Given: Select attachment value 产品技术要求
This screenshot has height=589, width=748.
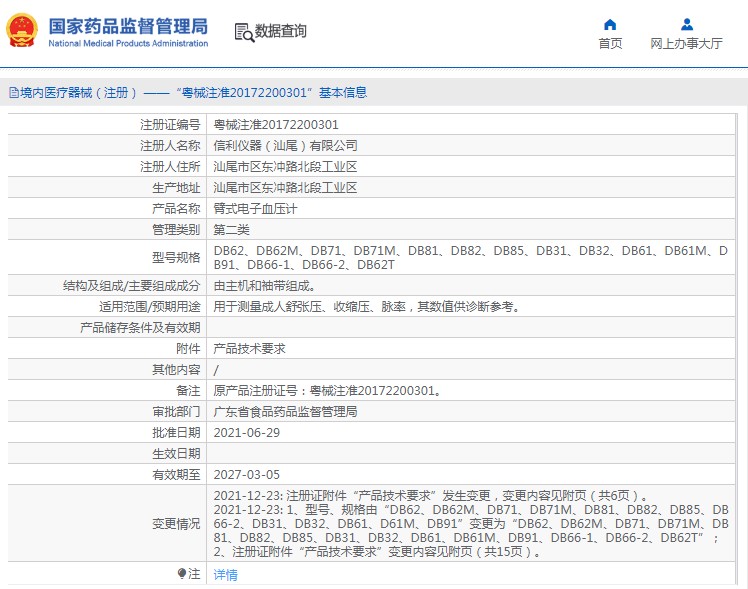Looking at the screenshot, I should tap(249, 349).
